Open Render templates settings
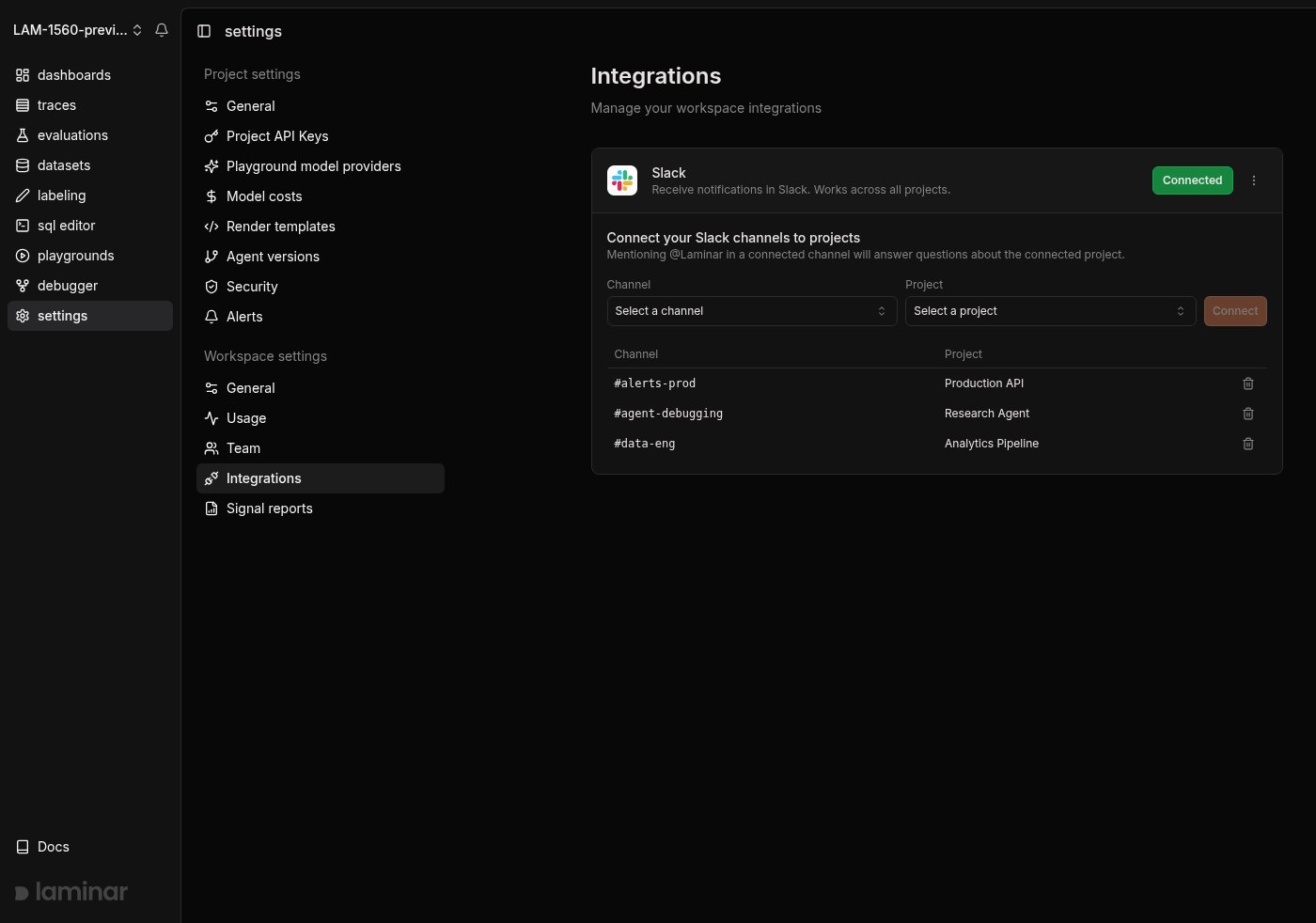Image resolution: width=1316 pixels, height=923 pixels. (321, 227)
